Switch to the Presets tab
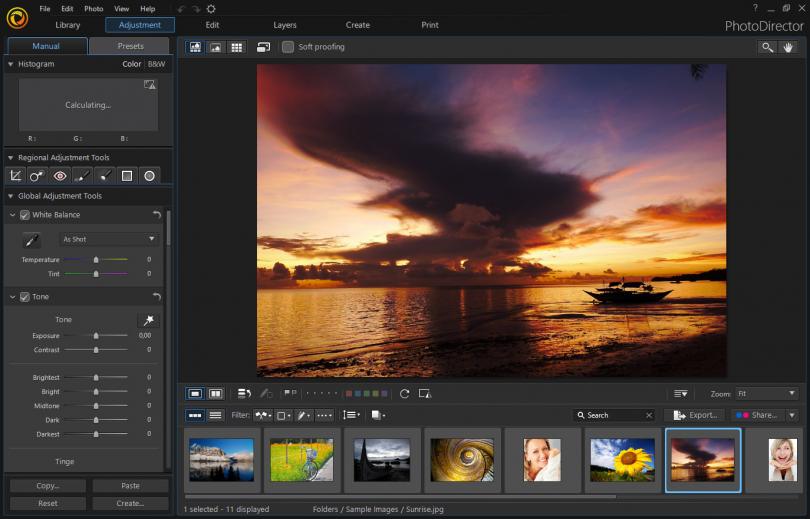 [x=130, y=46]
